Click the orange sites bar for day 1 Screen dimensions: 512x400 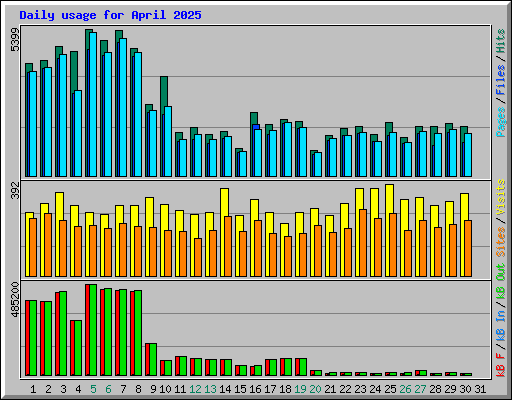(33, 247)
